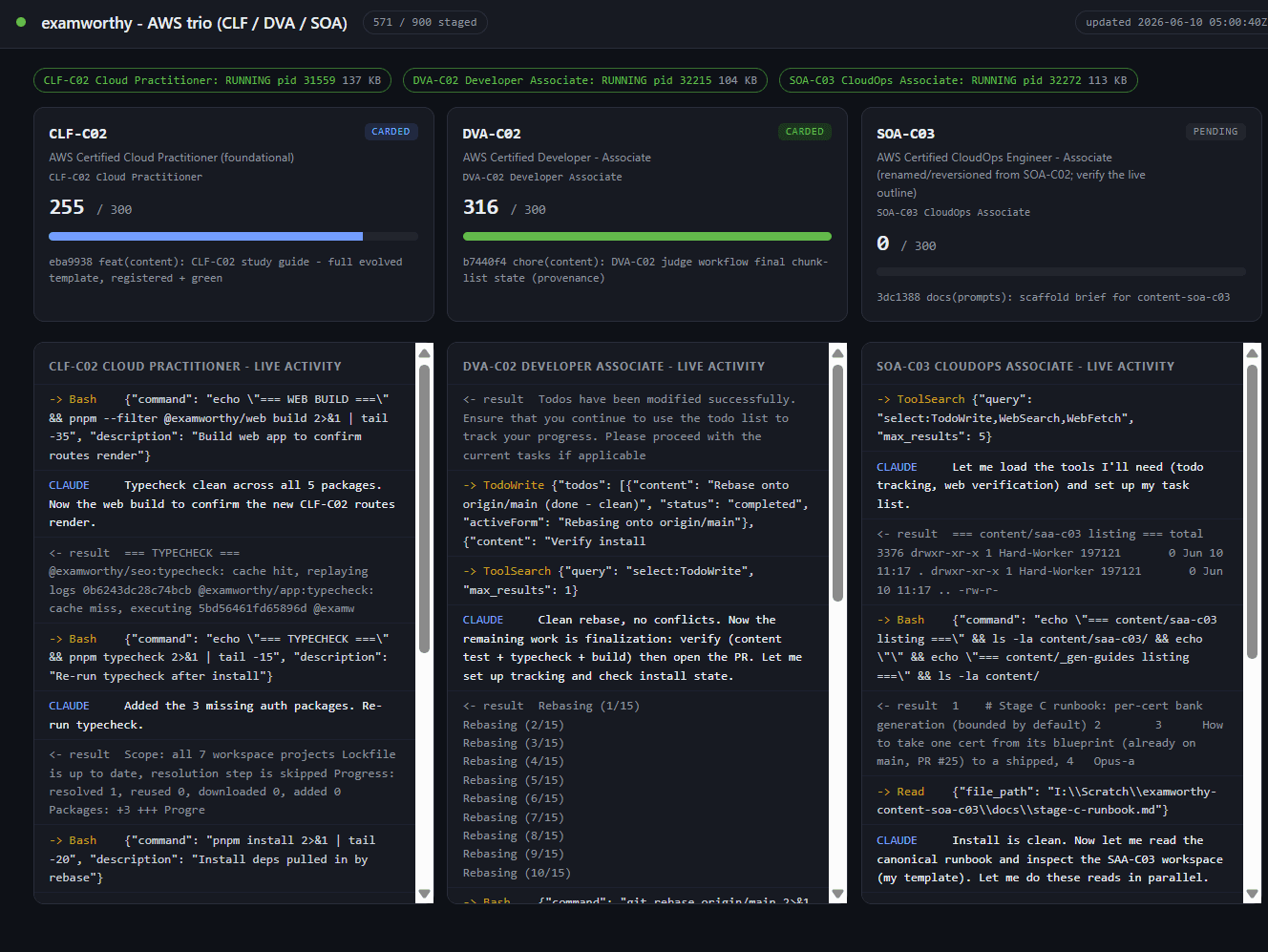Screen dimensions: 1268x952
Task: Click the DVA-C02 card heading
Action: [492, 134]
